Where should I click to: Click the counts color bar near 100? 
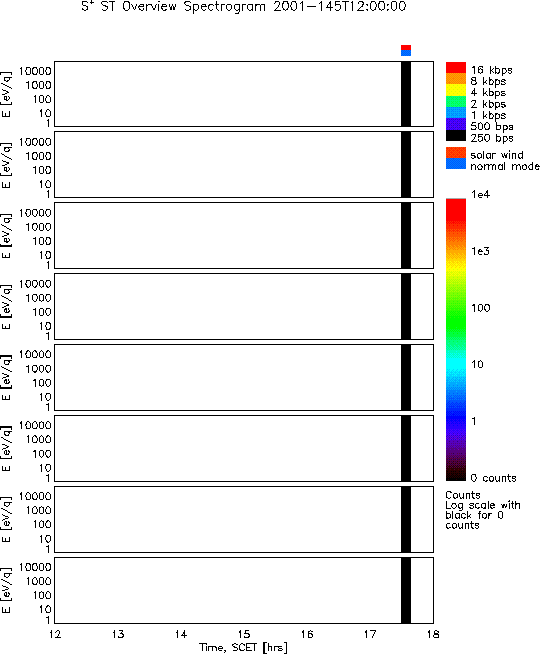456,308
